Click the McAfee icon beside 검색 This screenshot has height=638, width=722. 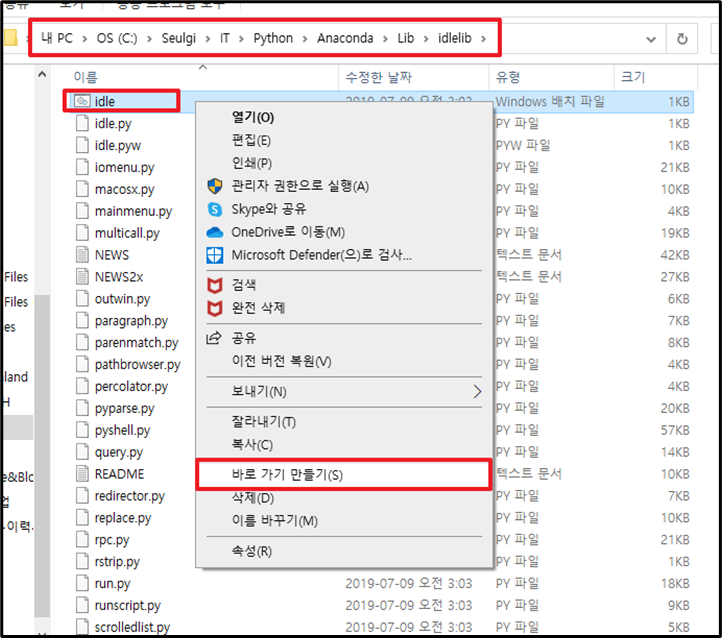pos(215,285)
